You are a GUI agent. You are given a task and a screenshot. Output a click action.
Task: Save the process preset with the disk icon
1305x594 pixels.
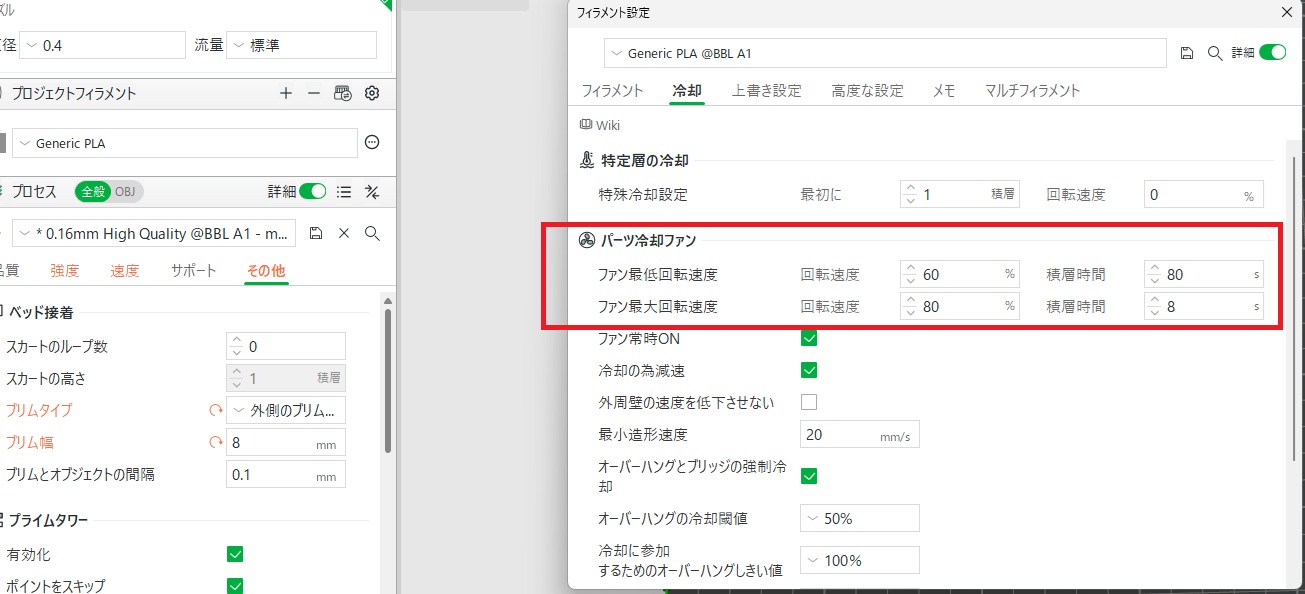(316, 233)
